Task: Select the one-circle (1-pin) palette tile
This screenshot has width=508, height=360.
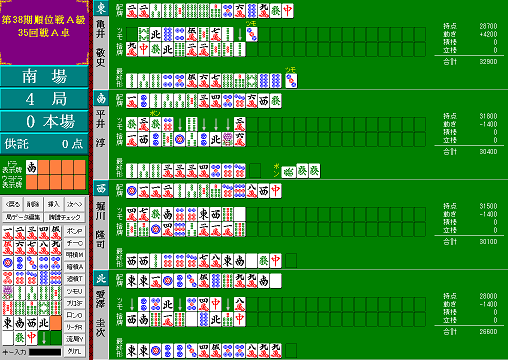Action: (x=8, y=263)
